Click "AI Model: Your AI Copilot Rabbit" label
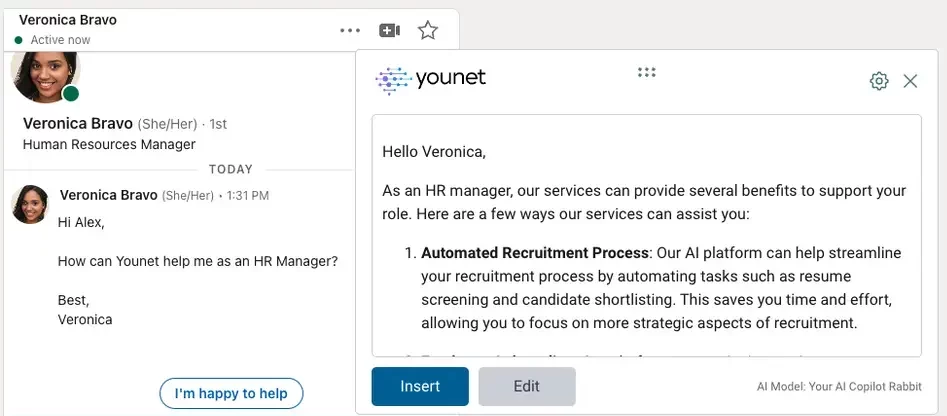947x416 pixels. point(839,387)
